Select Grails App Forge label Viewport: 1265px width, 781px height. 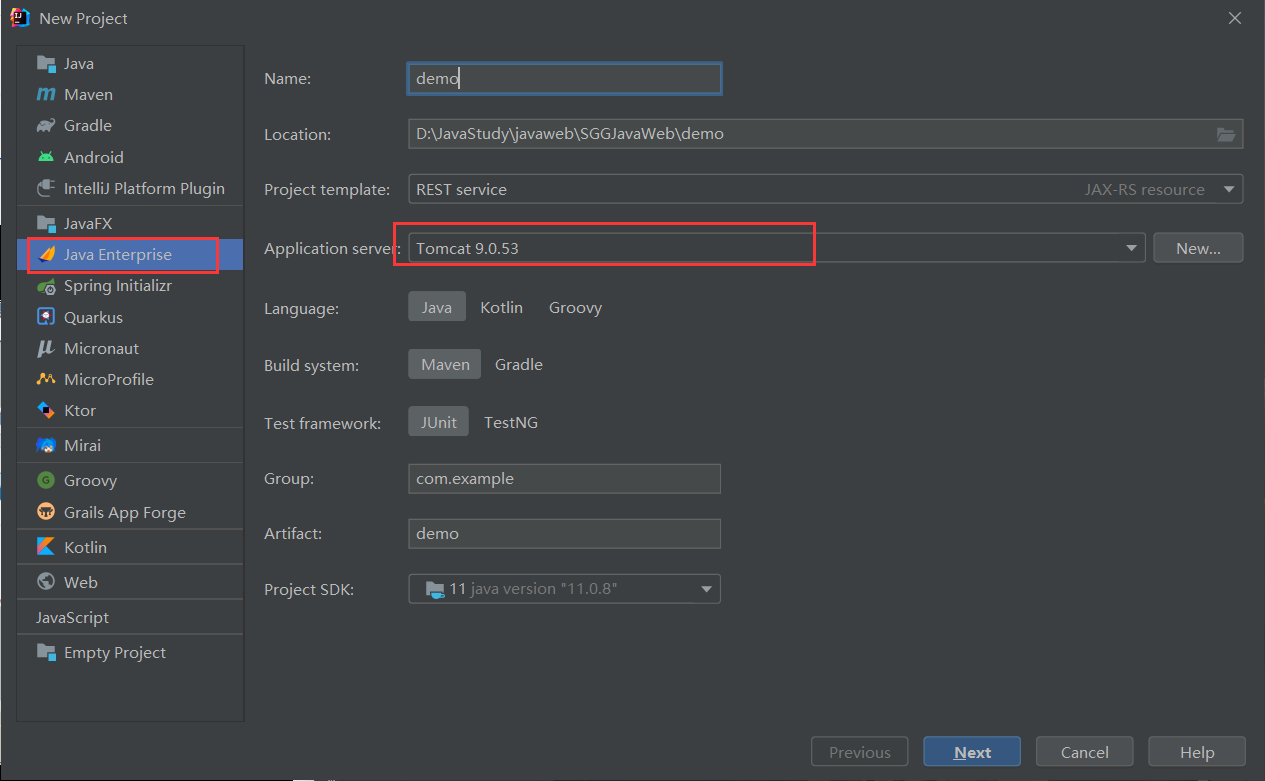point(125,512)
